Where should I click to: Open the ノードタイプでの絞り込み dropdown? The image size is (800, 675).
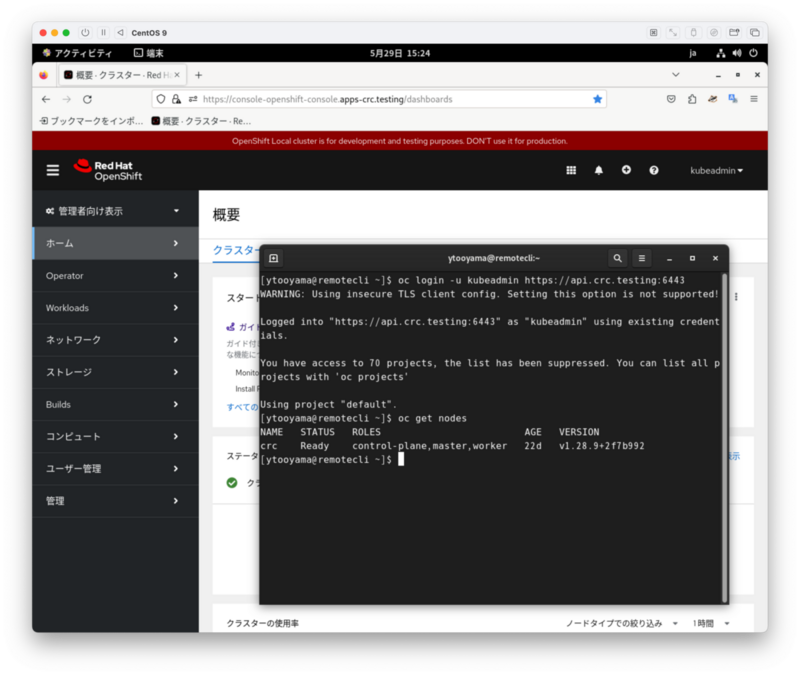pyautogui.click(x=622, y=623)
